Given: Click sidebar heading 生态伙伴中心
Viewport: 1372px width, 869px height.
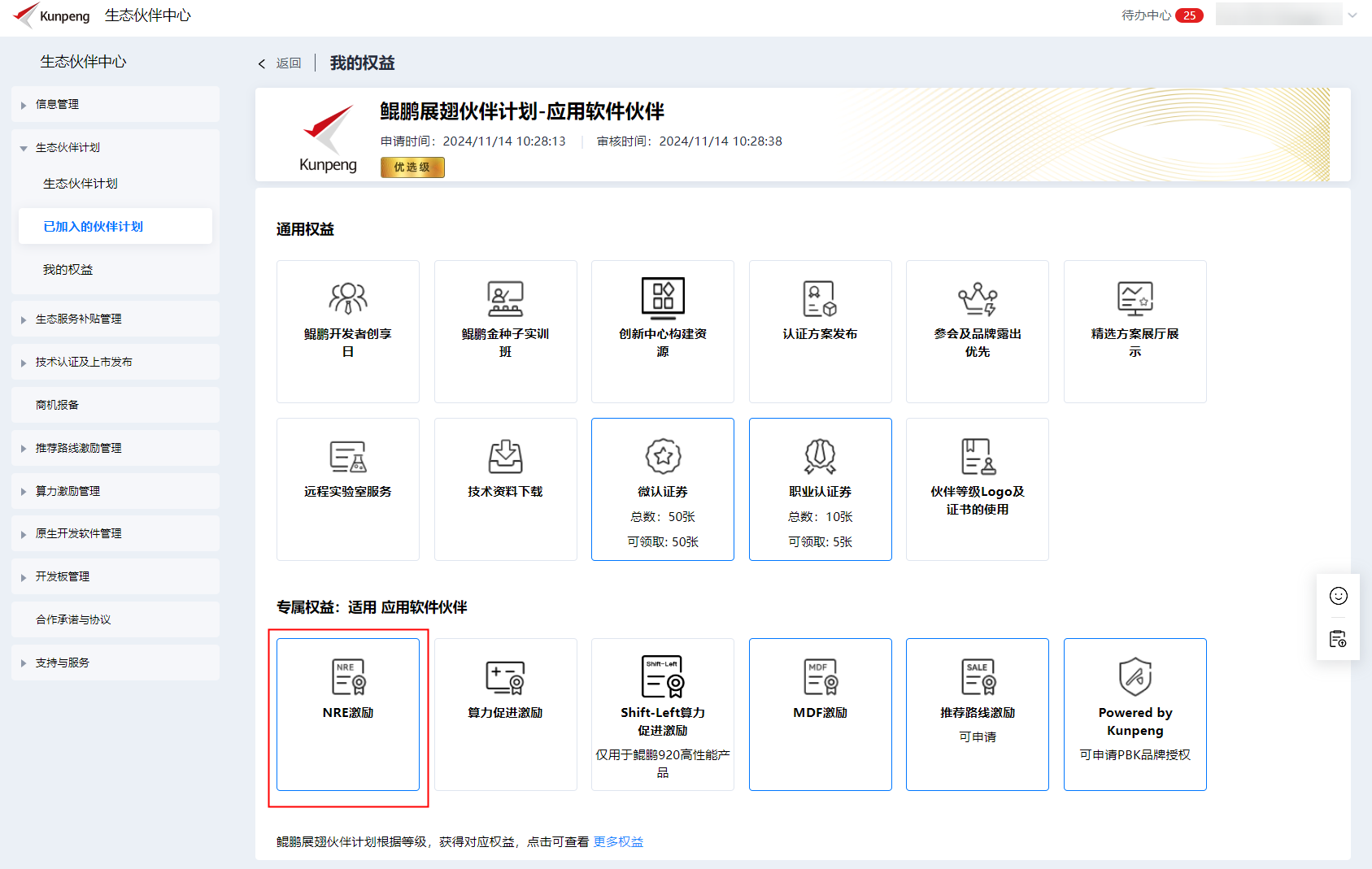Looking at the screenshot, I should pos(83,62).
